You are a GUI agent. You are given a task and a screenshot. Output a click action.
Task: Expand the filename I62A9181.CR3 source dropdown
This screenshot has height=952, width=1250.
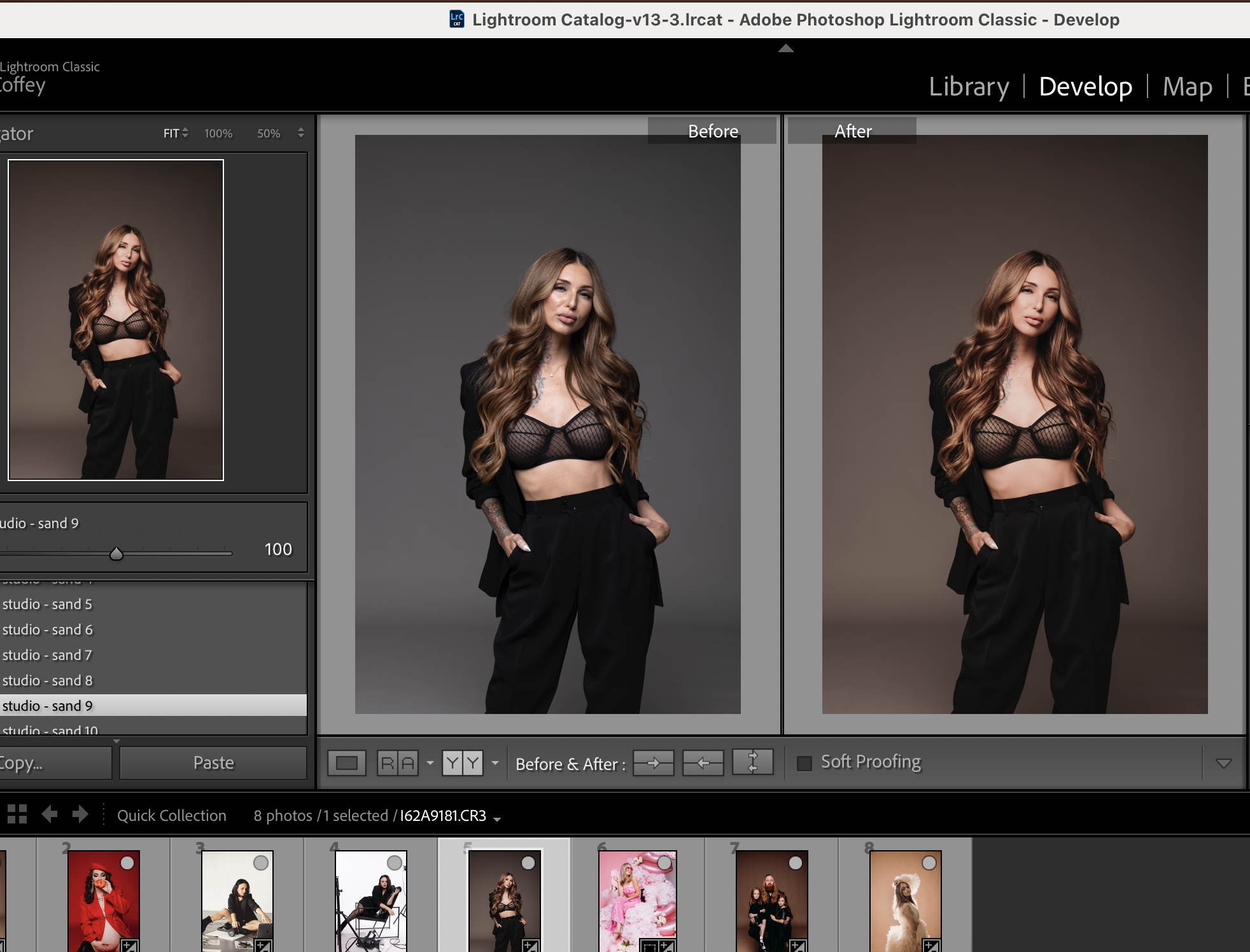(497, 820)
